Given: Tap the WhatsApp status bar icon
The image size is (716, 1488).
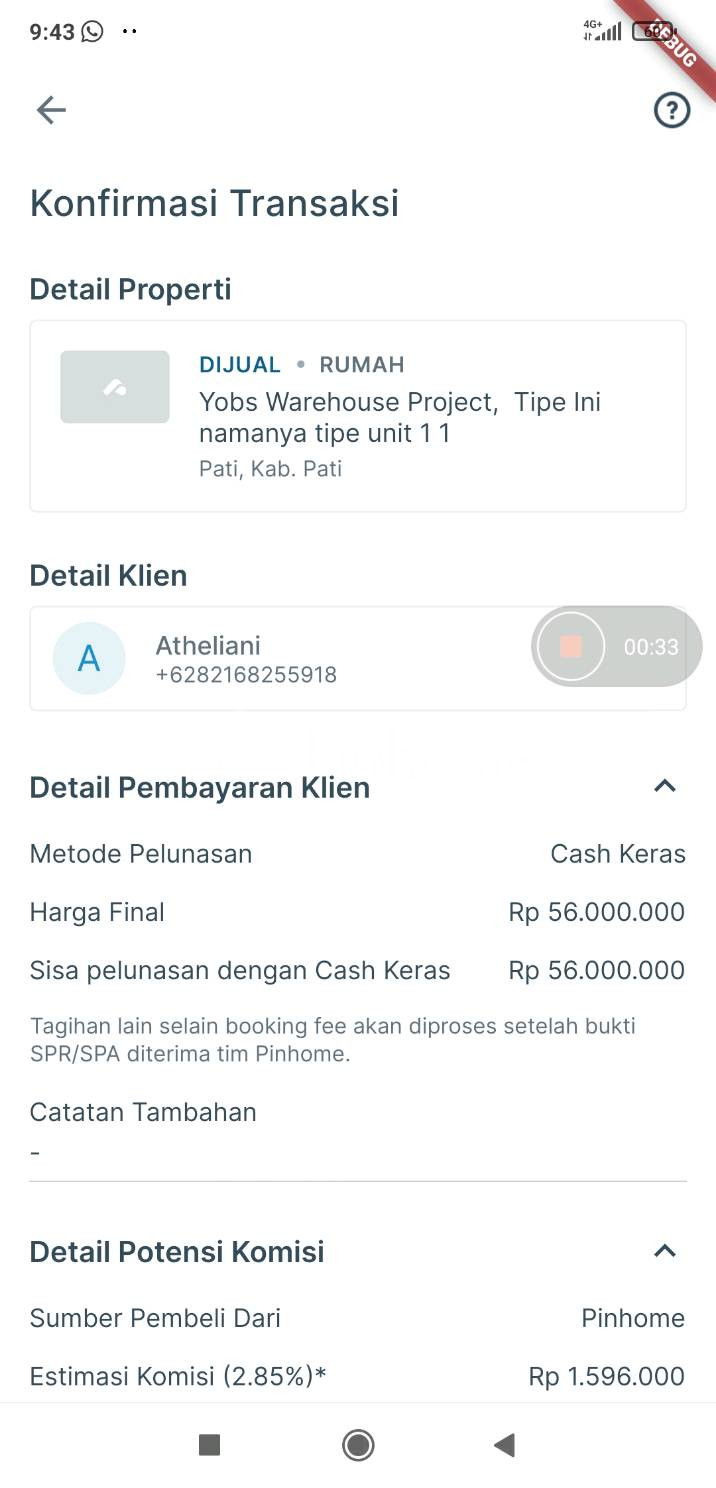Looking at the screenshot, I should tap(93, 32).
